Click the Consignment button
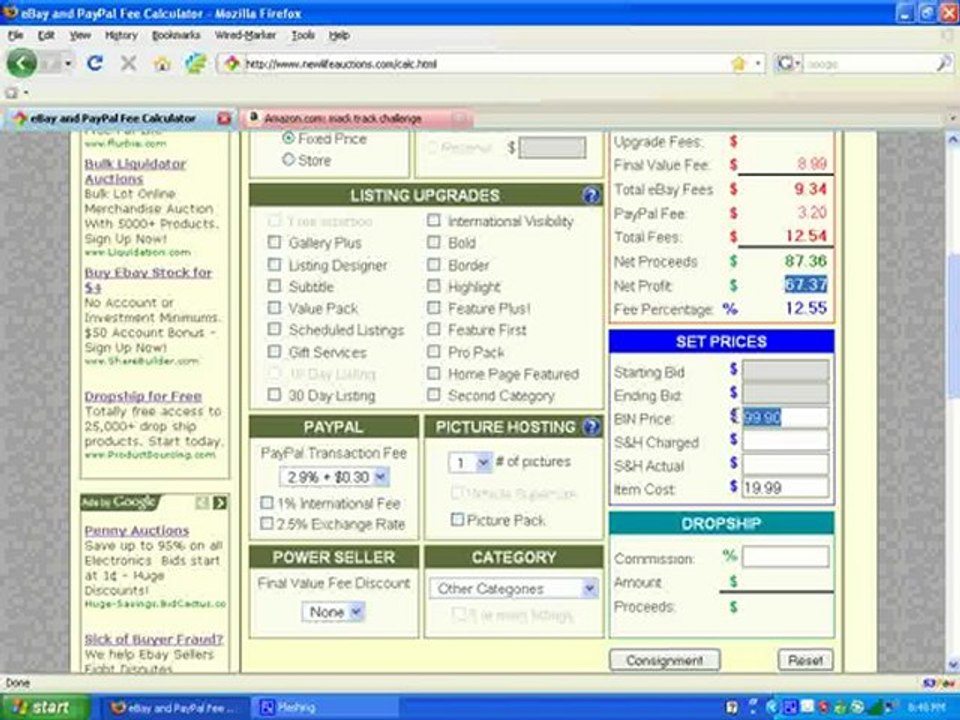Screen dimensions: 960x720 (664, 660)
